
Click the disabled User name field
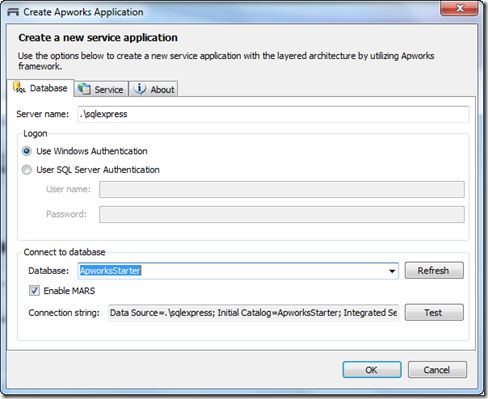(282, 189)
